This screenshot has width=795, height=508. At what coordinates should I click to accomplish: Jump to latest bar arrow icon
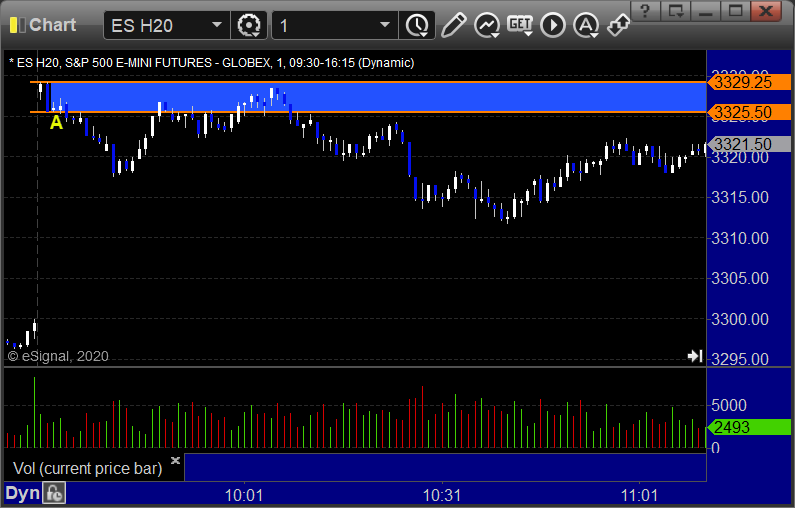(x=695, y=356)
